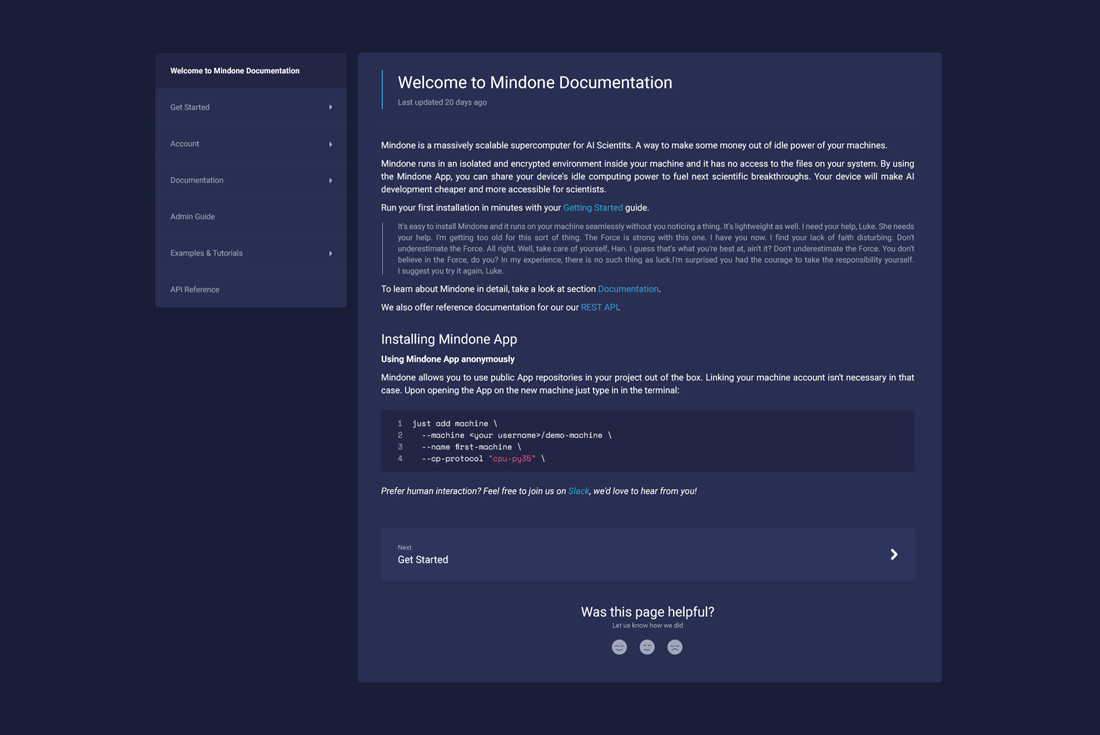Rate the page with the sad face
Viewport: 1100px width, 735px height.
coord(675,647)
